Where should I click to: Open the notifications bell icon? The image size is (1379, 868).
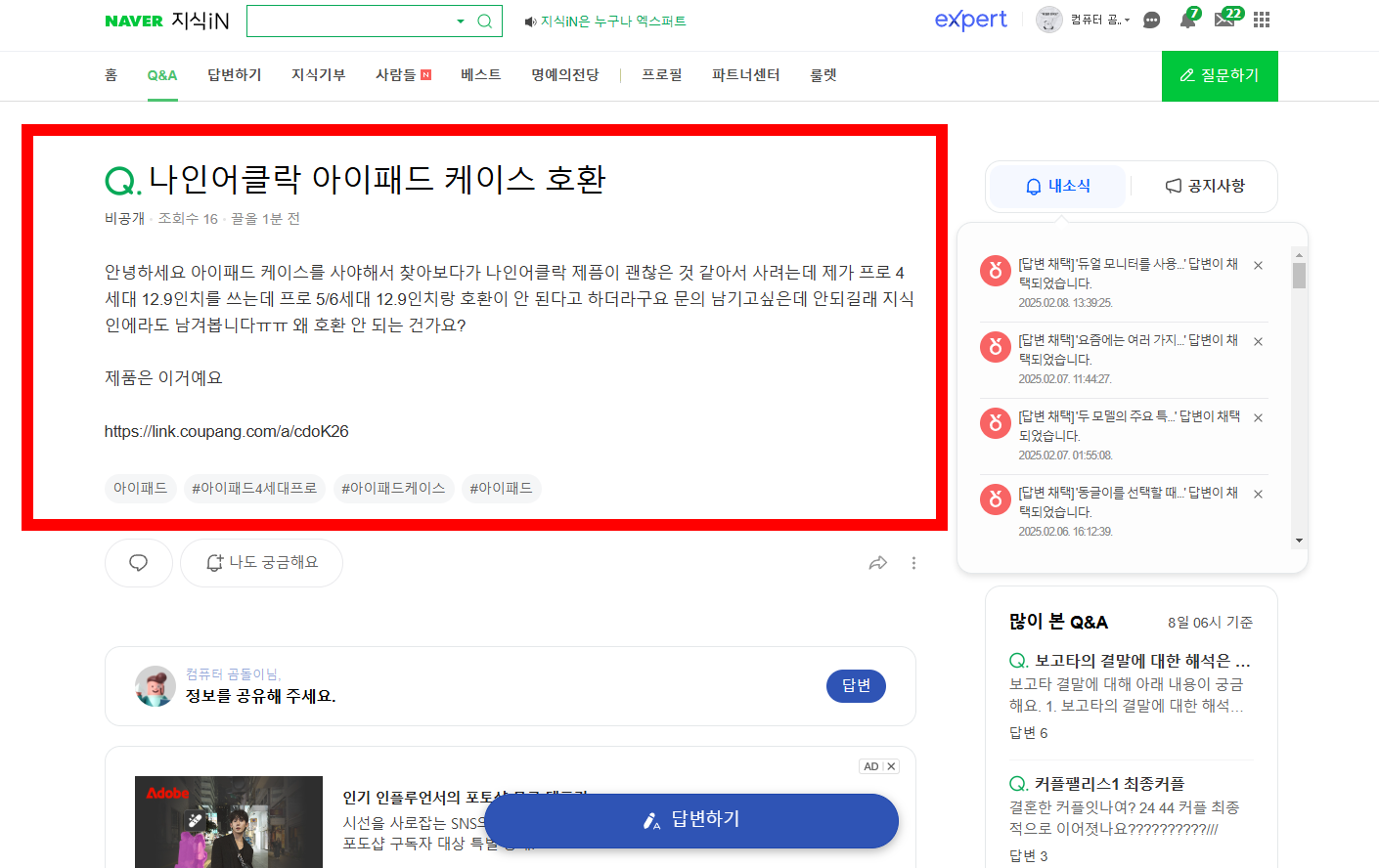click(x=1188, y=20)
